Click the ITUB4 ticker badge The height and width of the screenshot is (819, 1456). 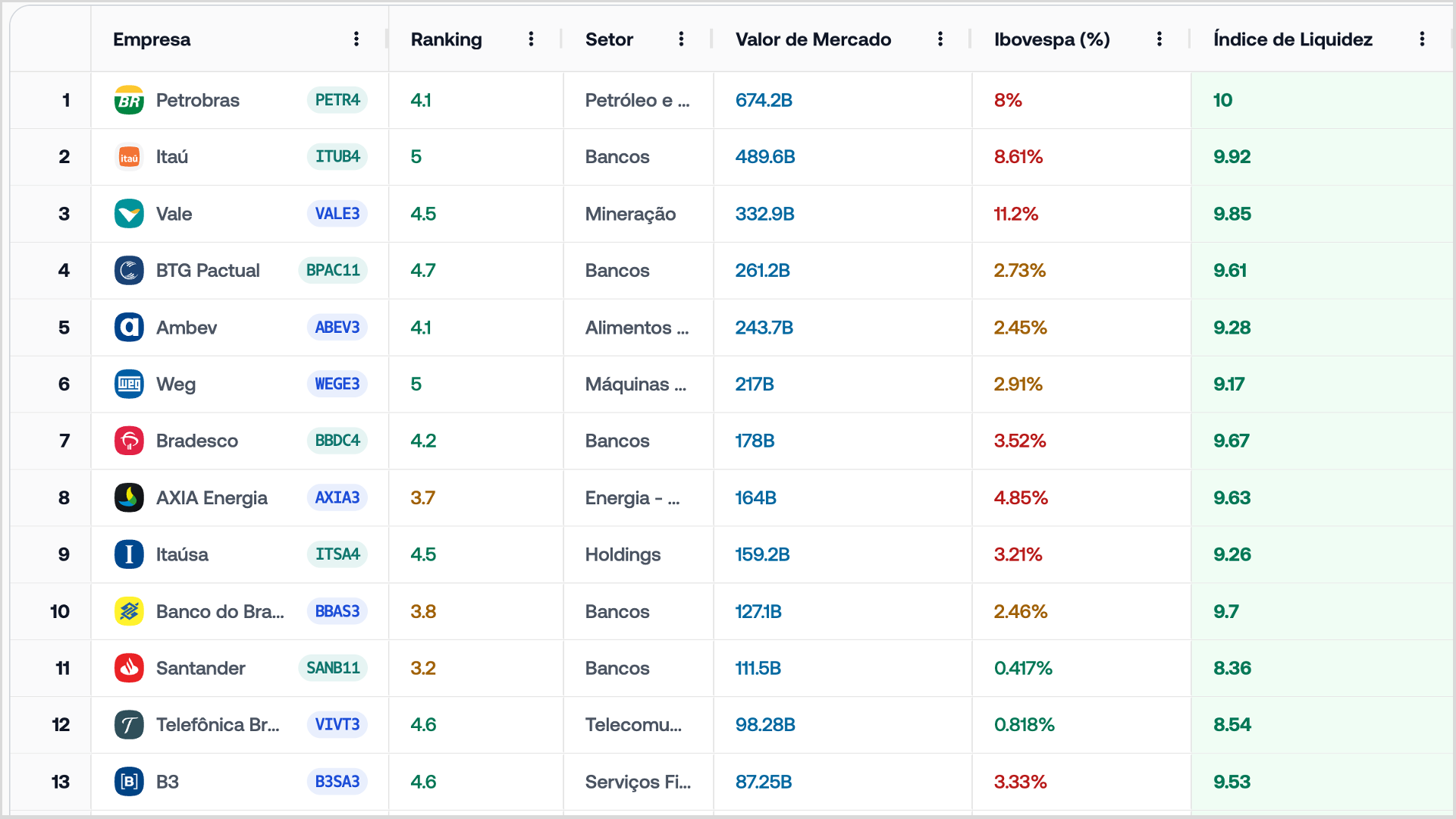(337, 157)
